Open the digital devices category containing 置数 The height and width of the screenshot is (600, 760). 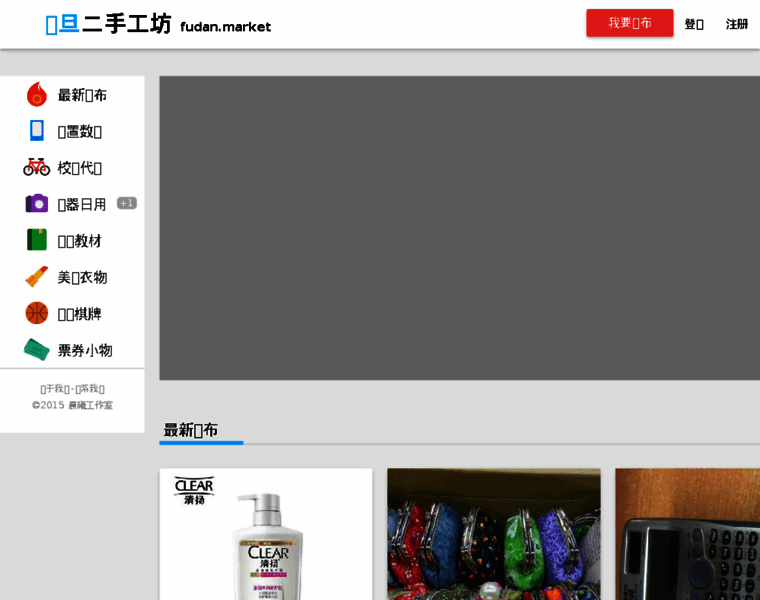click(x=79, y=131)
